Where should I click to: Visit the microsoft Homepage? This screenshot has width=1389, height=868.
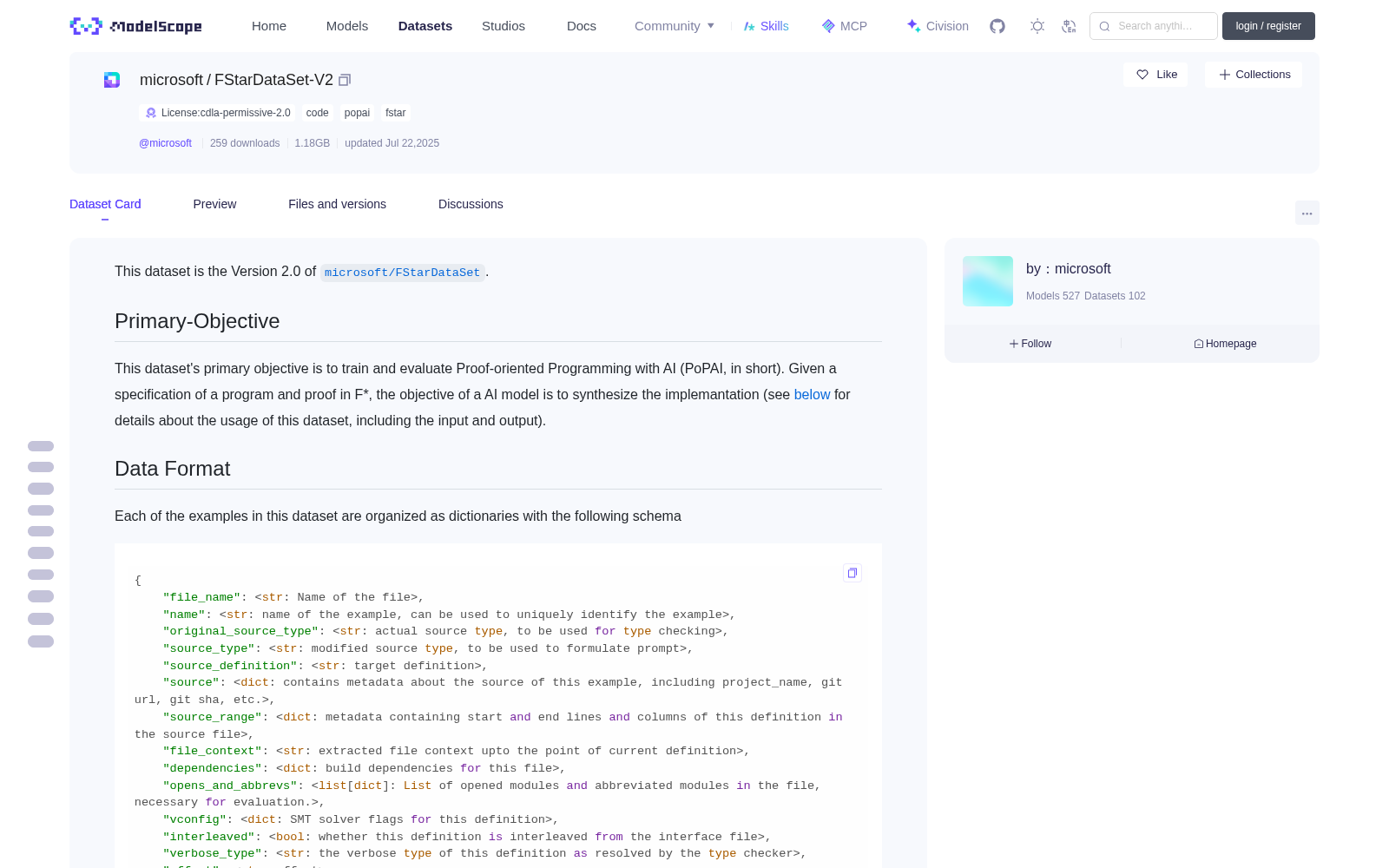coord(1225,344)
